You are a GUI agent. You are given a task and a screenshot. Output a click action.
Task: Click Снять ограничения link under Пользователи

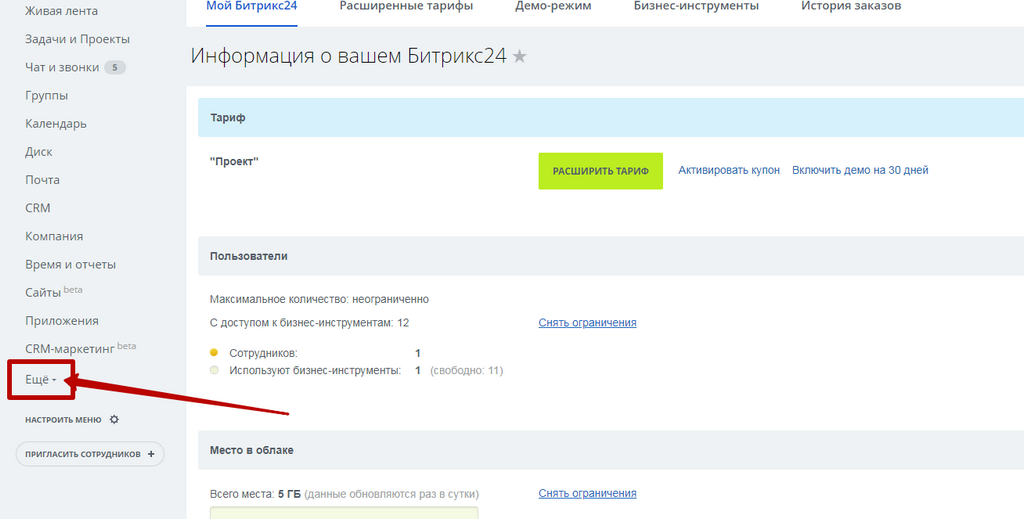tap(587, 323)
